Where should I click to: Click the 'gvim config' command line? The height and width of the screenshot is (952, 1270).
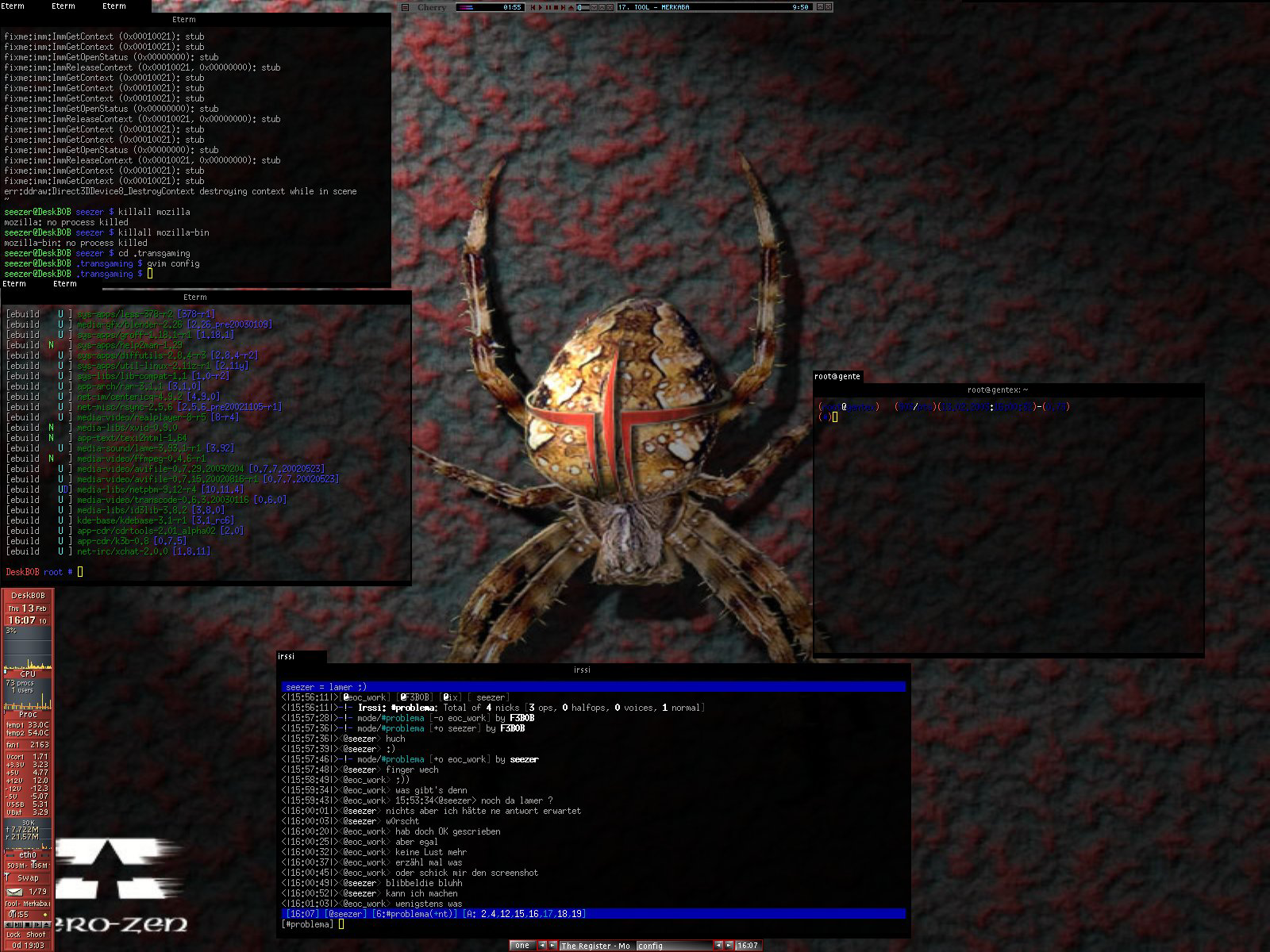pos(102,263)
